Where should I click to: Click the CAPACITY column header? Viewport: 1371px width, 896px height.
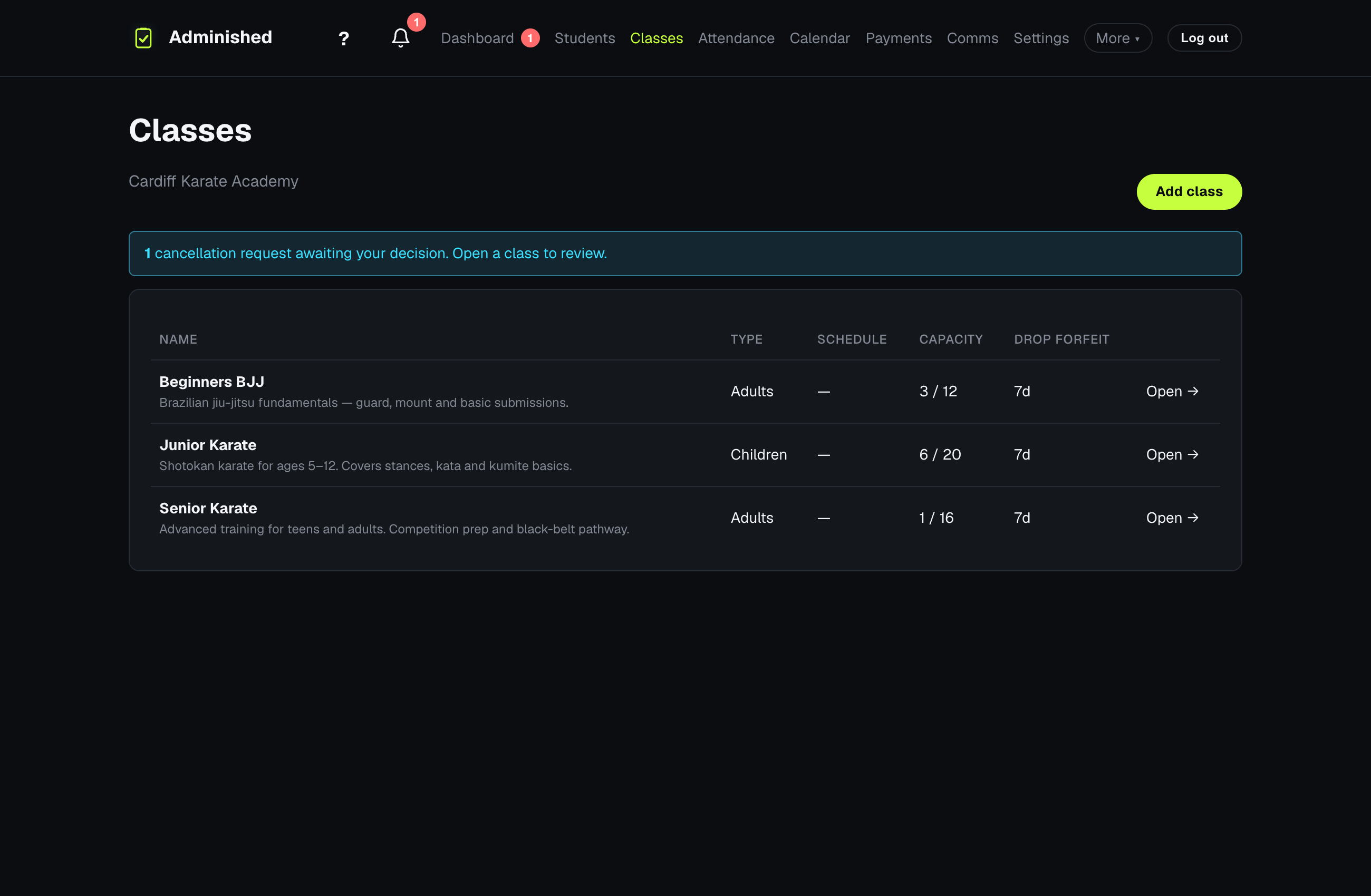(x=951, y=340)
